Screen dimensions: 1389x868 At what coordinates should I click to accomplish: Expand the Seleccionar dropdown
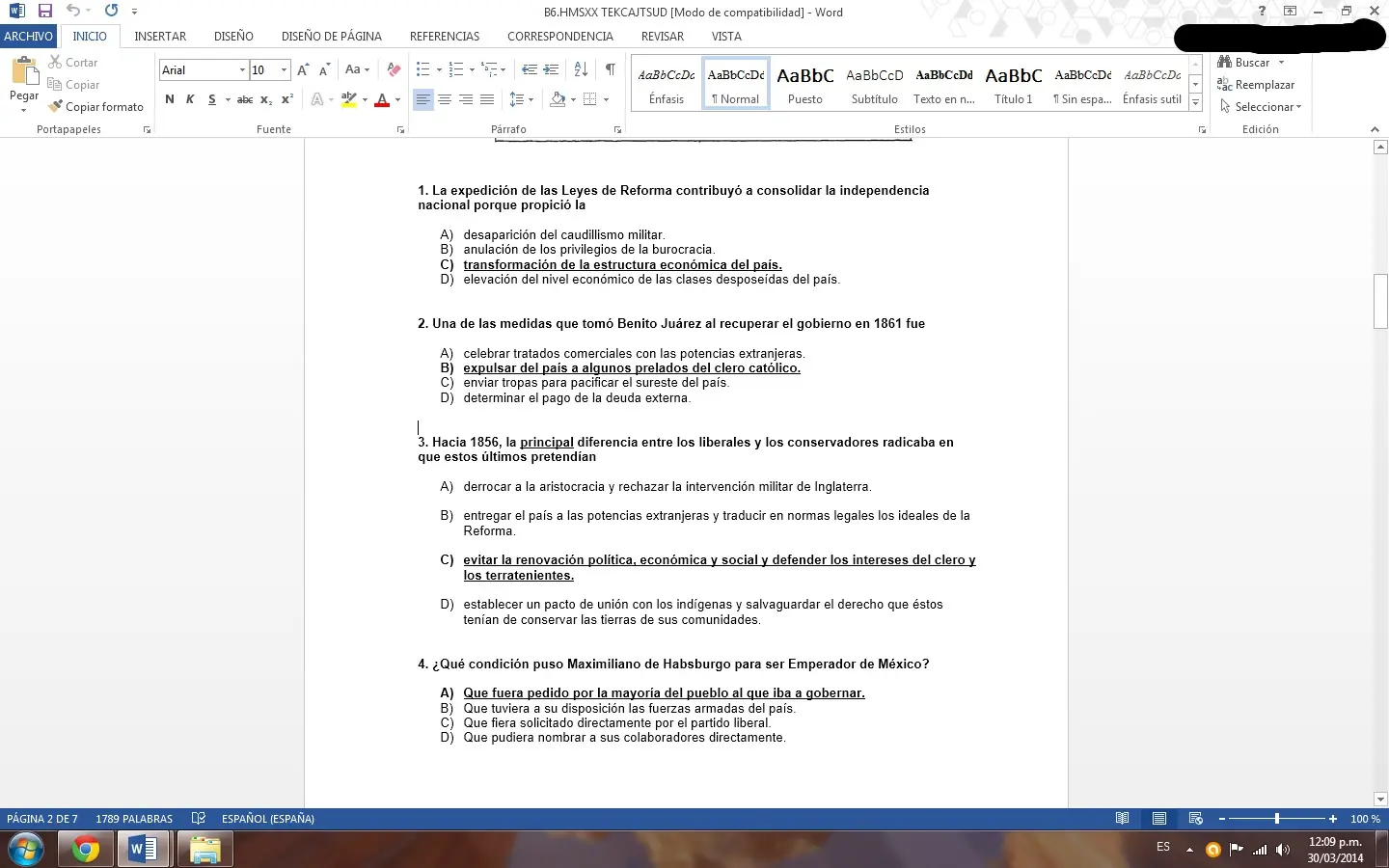click(1261, 107)
